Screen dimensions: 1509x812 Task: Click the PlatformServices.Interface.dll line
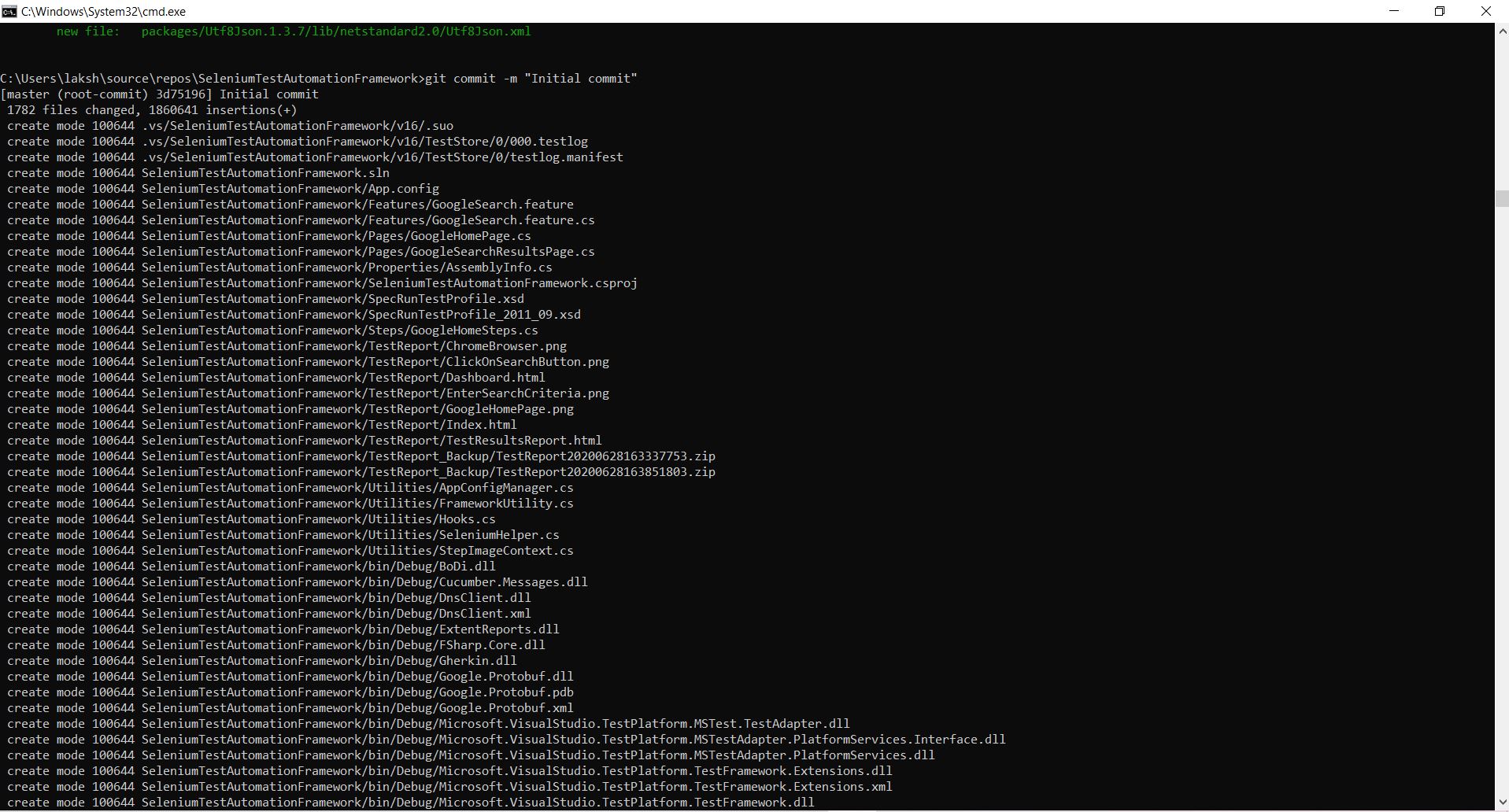(507, 740)
